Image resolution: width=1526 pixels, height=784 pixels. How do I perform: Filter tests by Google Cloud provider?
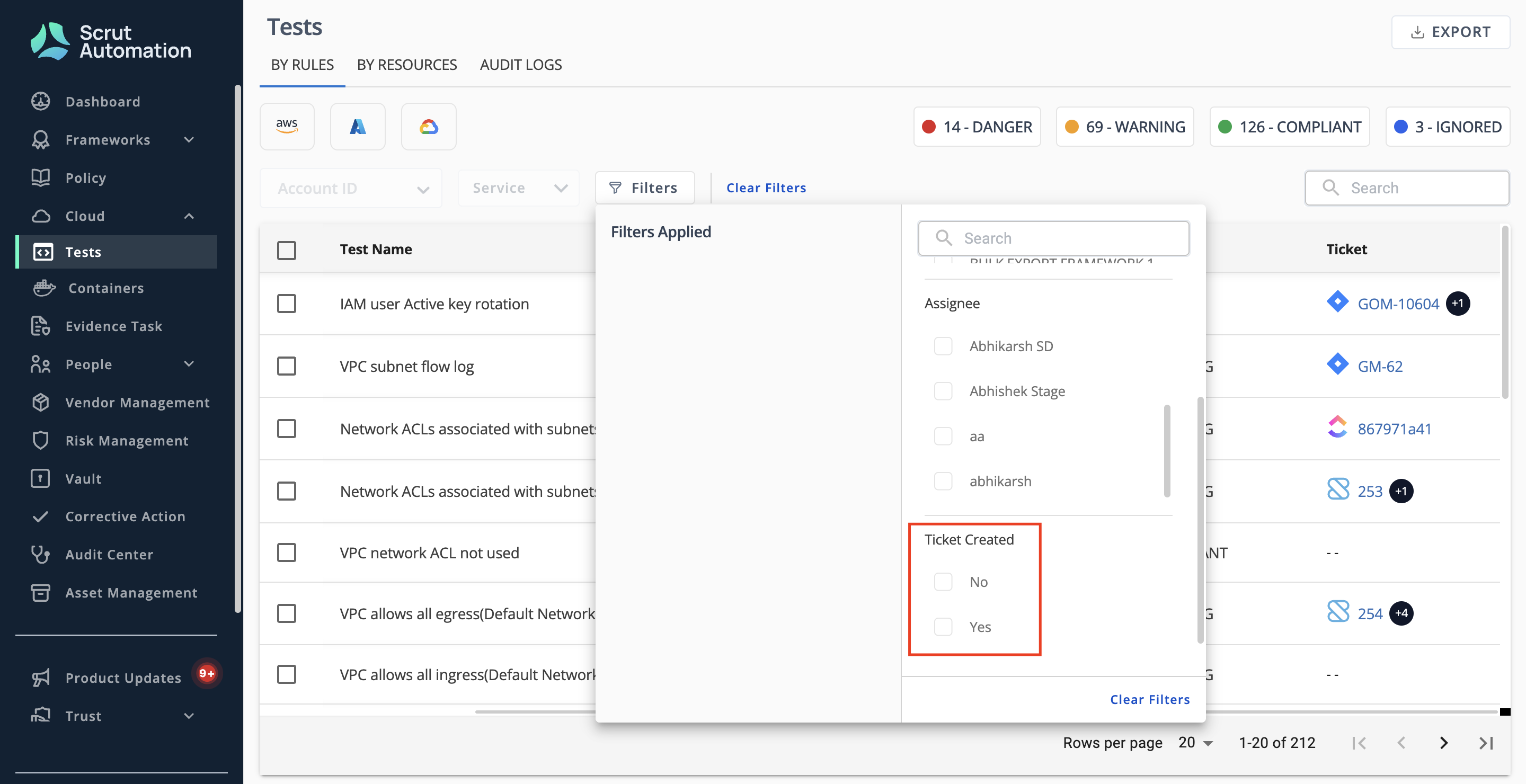click(429, 126)
